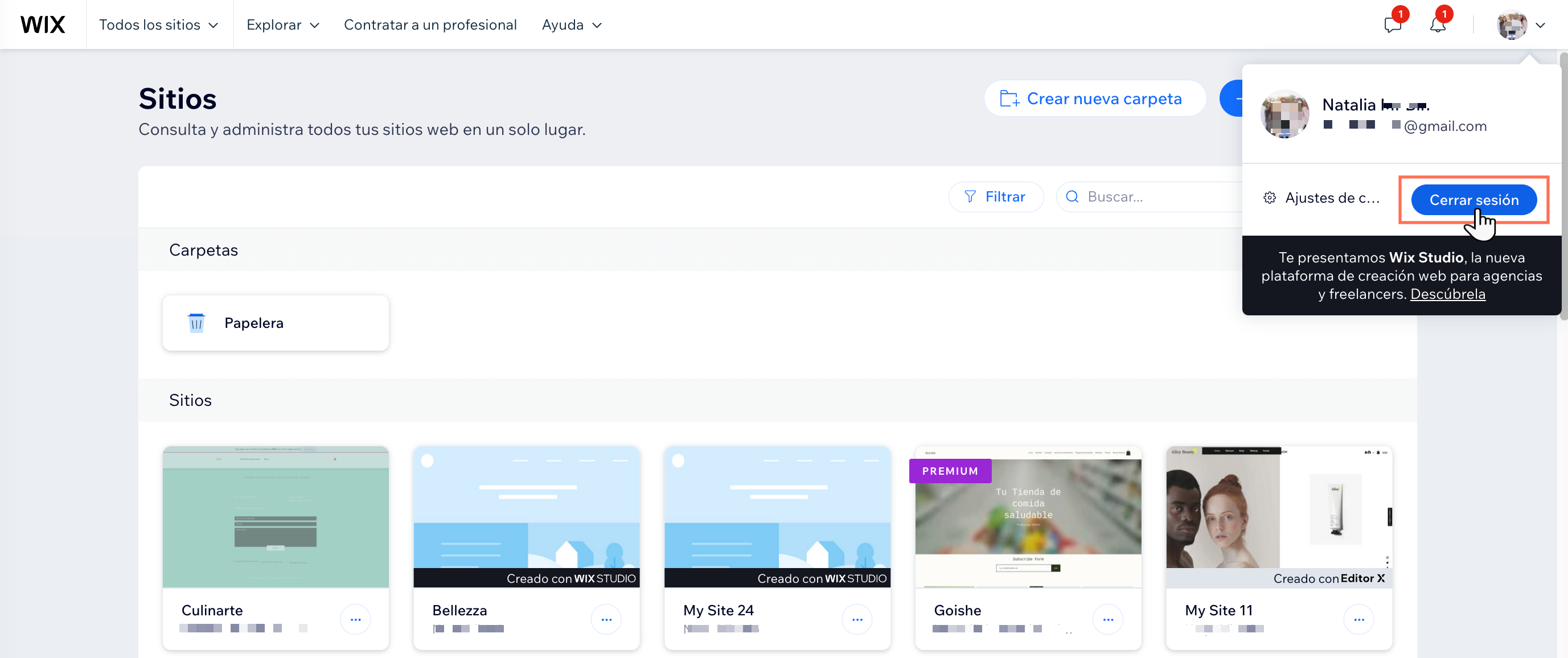This screenshot has width=1568, height=658.
Task: Open Goishe premium site thumbnail
Action: tap(1028, 517)
